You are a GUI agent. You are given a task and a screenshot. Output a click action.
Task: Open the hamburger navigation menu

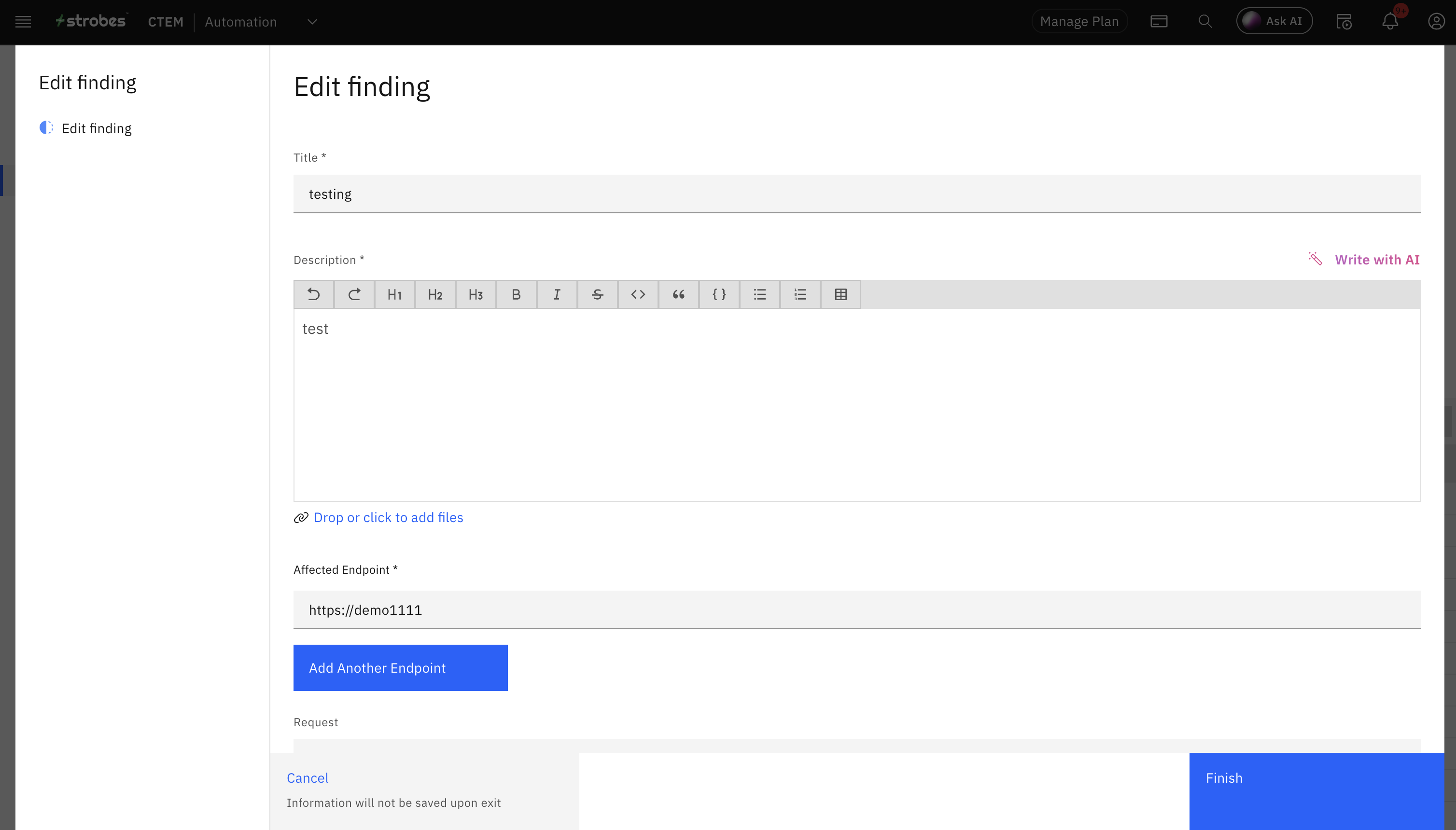coord(23,22)
